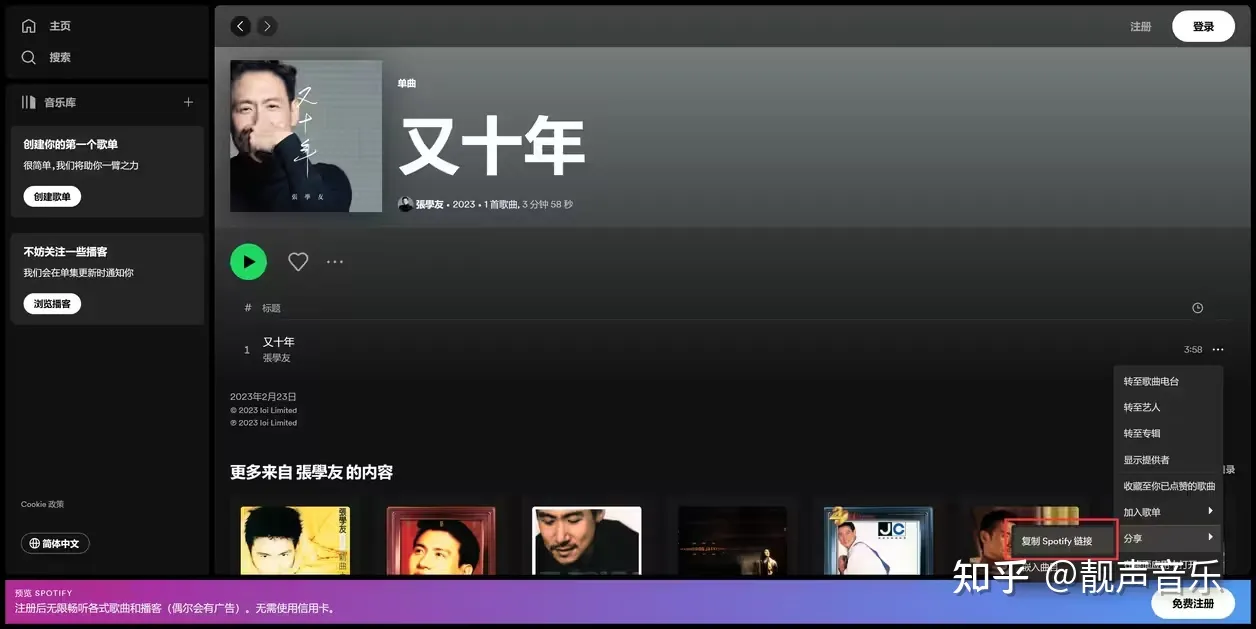Choose 复制 Spotify 链接
Screen dimensions: 1256x629
coord(1062,541)
